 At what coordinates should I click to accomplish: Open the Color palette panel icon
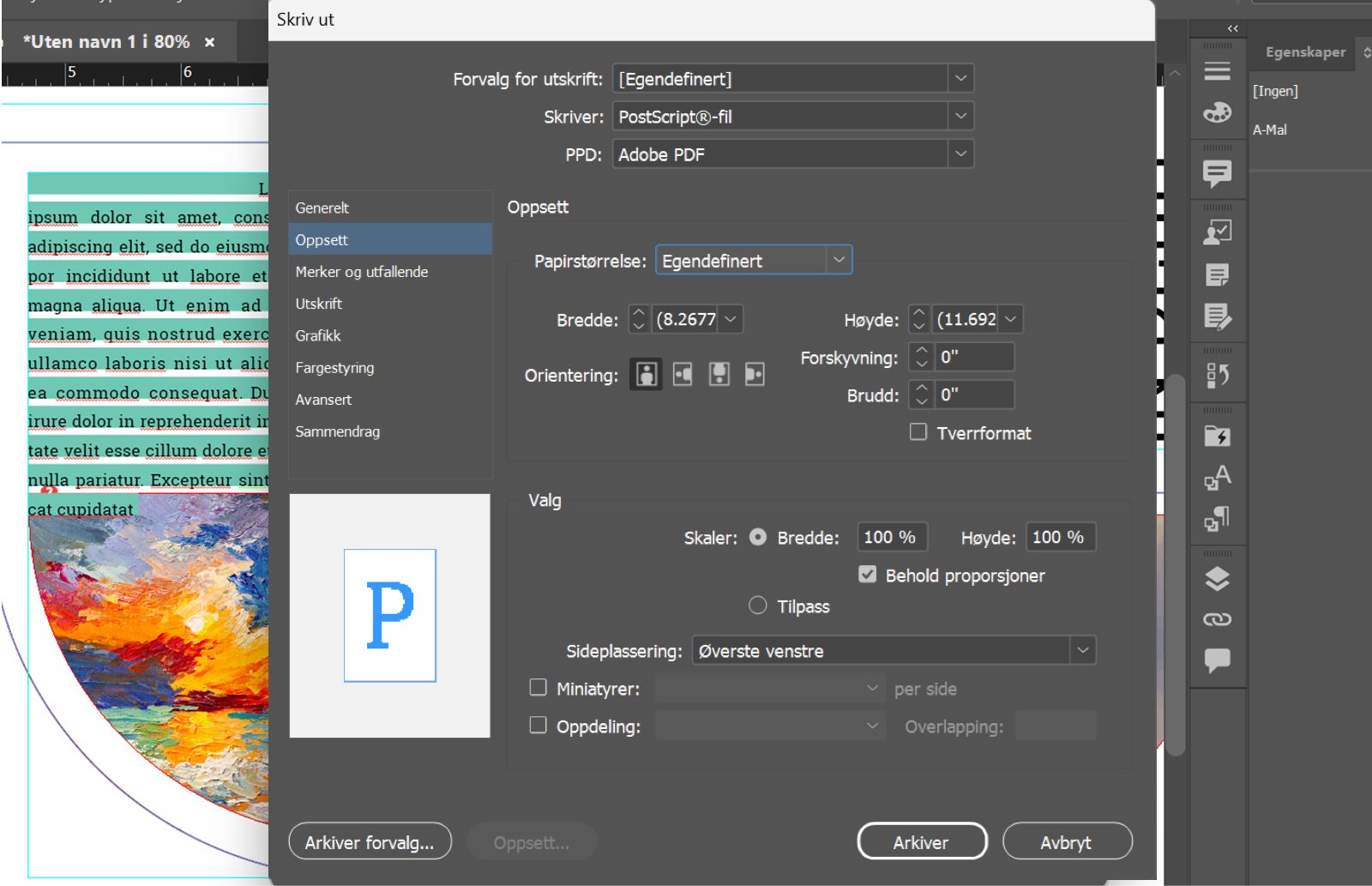tap(1217, 112)
